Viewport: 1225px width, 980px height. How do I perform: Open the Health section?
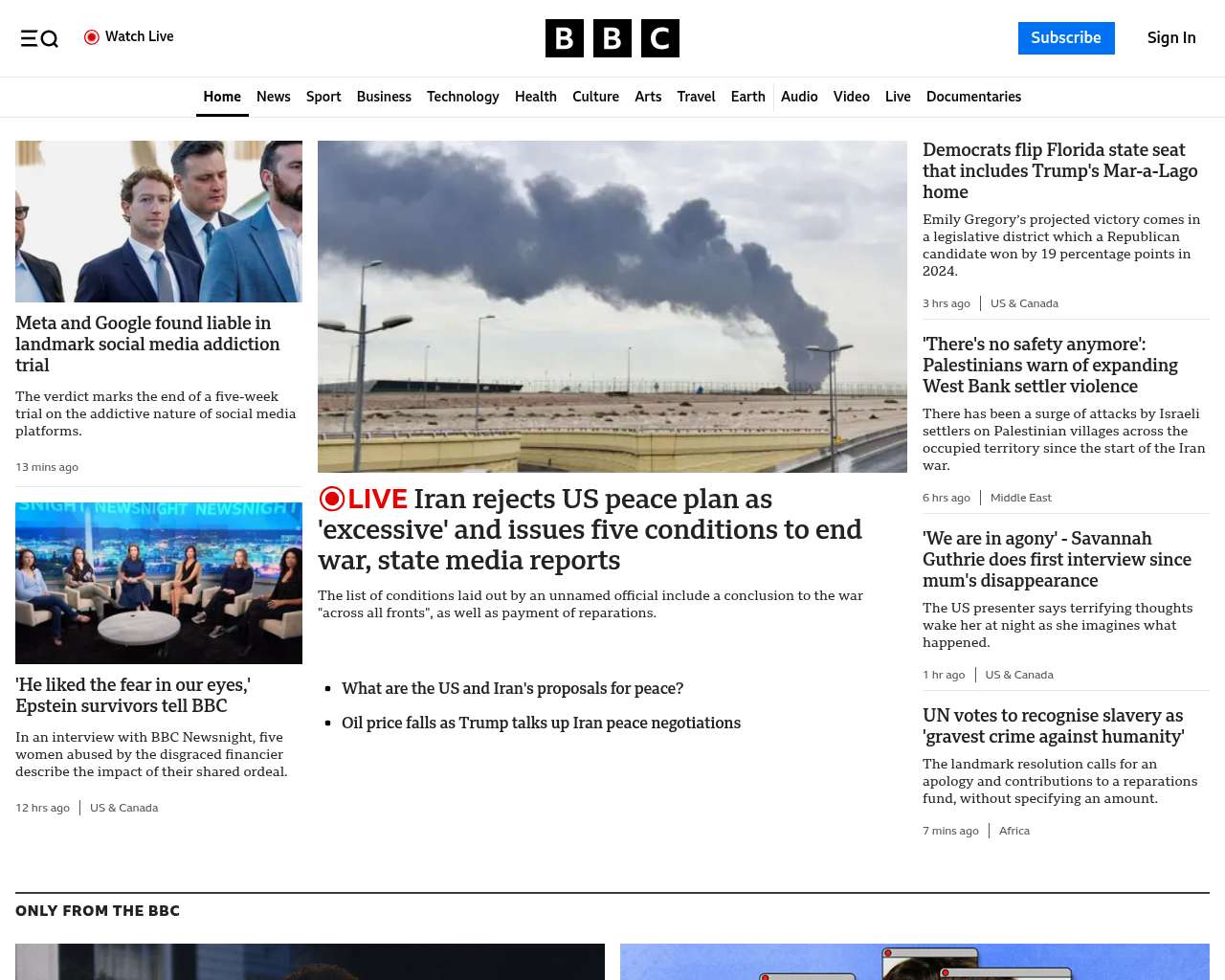click(536, 97)
